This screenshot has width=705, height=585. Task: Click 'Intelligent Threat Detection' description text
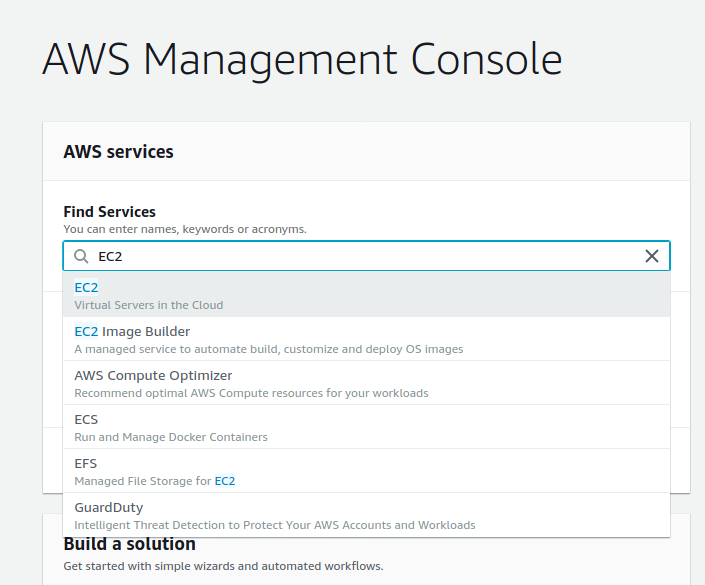[x=275, y=525]
